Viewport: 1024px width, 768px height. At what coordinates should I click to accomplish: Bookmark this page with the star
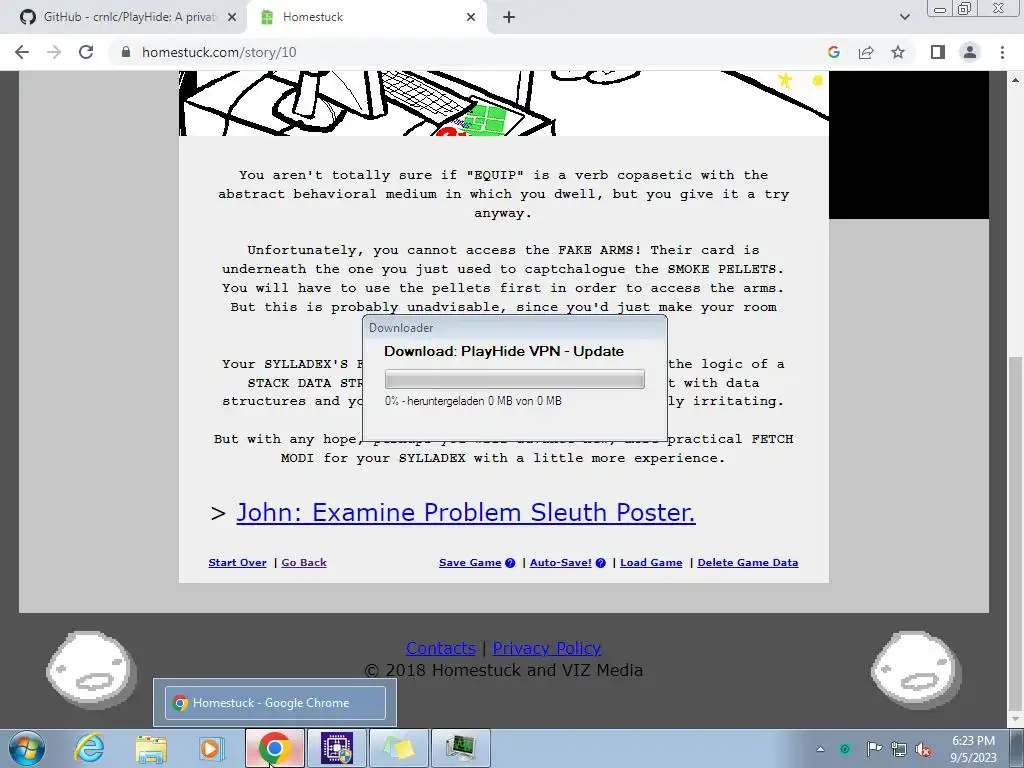[x=898, y=52]
